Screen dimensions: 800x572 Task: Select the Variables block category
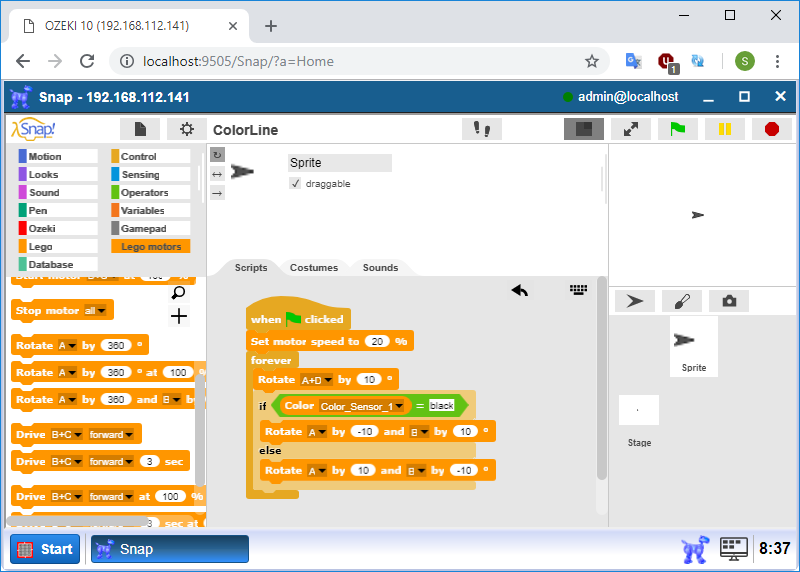coord(151,210)
